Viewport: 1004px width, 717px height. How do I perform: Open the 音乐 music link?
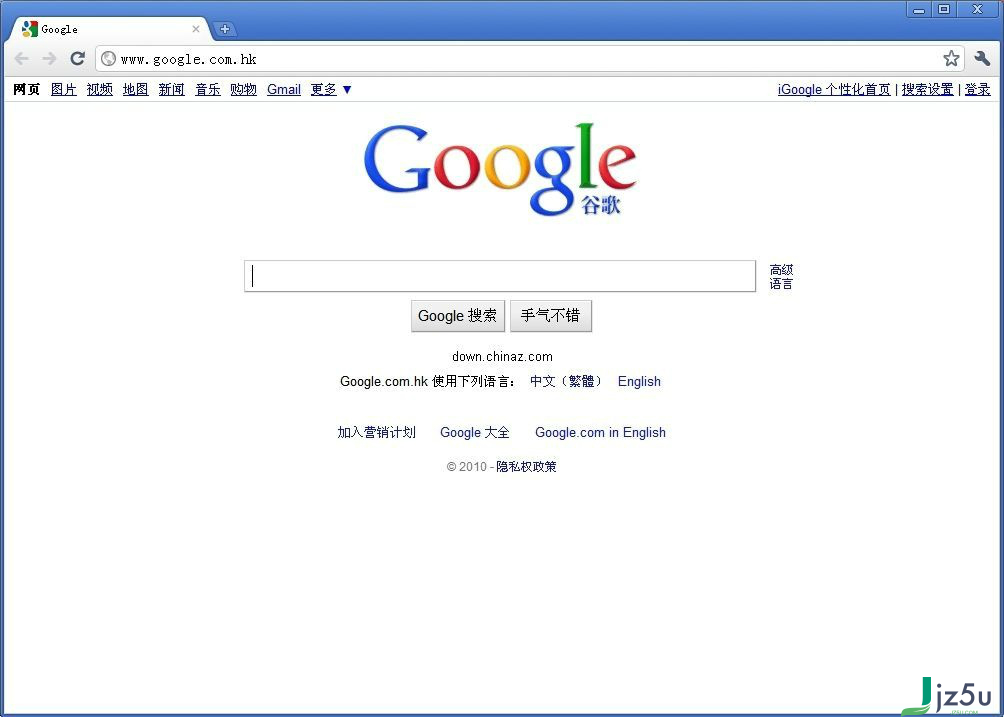pyautogui.click(x=207, y=90)
